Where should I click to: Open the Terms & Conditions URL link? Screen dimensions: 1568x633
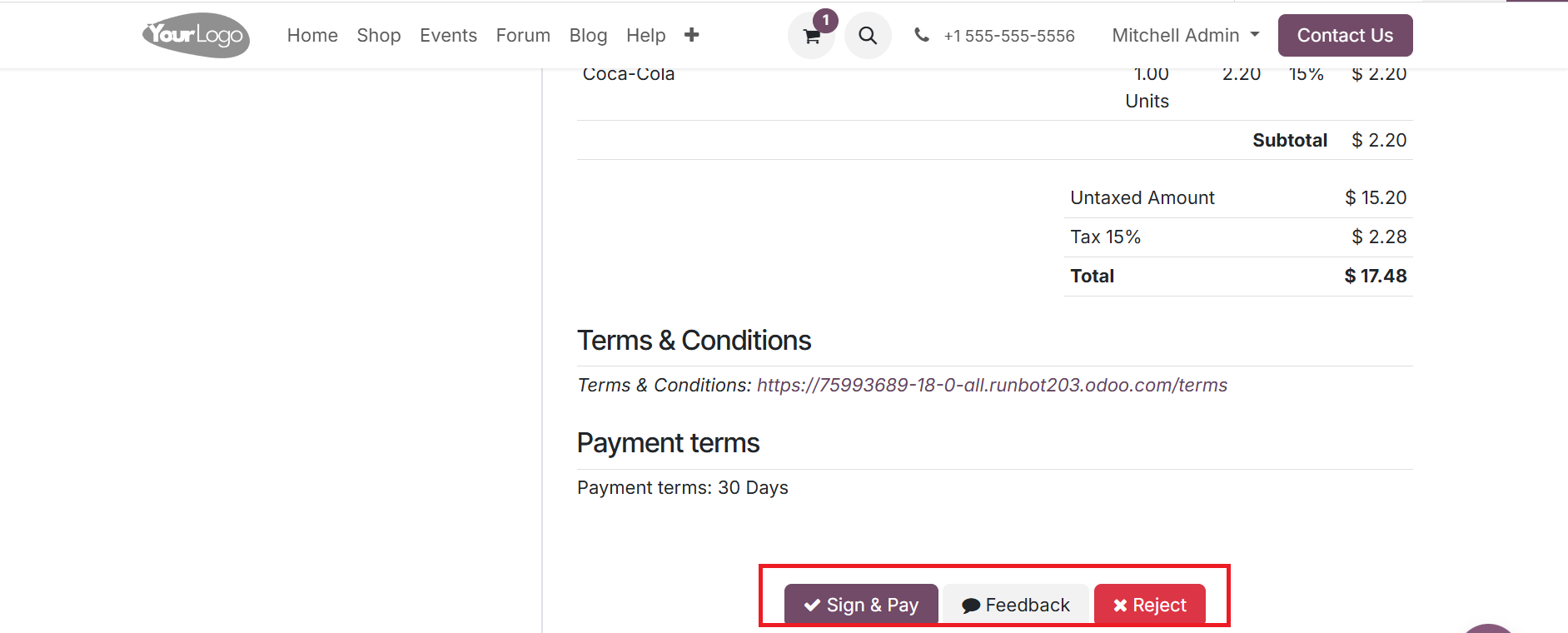992,385
